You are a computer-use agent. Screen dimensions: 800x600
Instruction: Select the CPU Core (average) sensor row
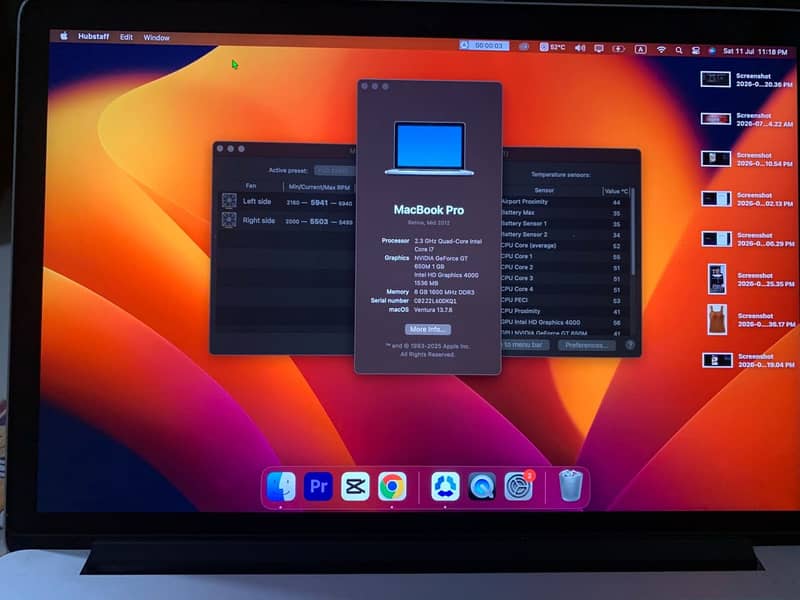[564, 245]
